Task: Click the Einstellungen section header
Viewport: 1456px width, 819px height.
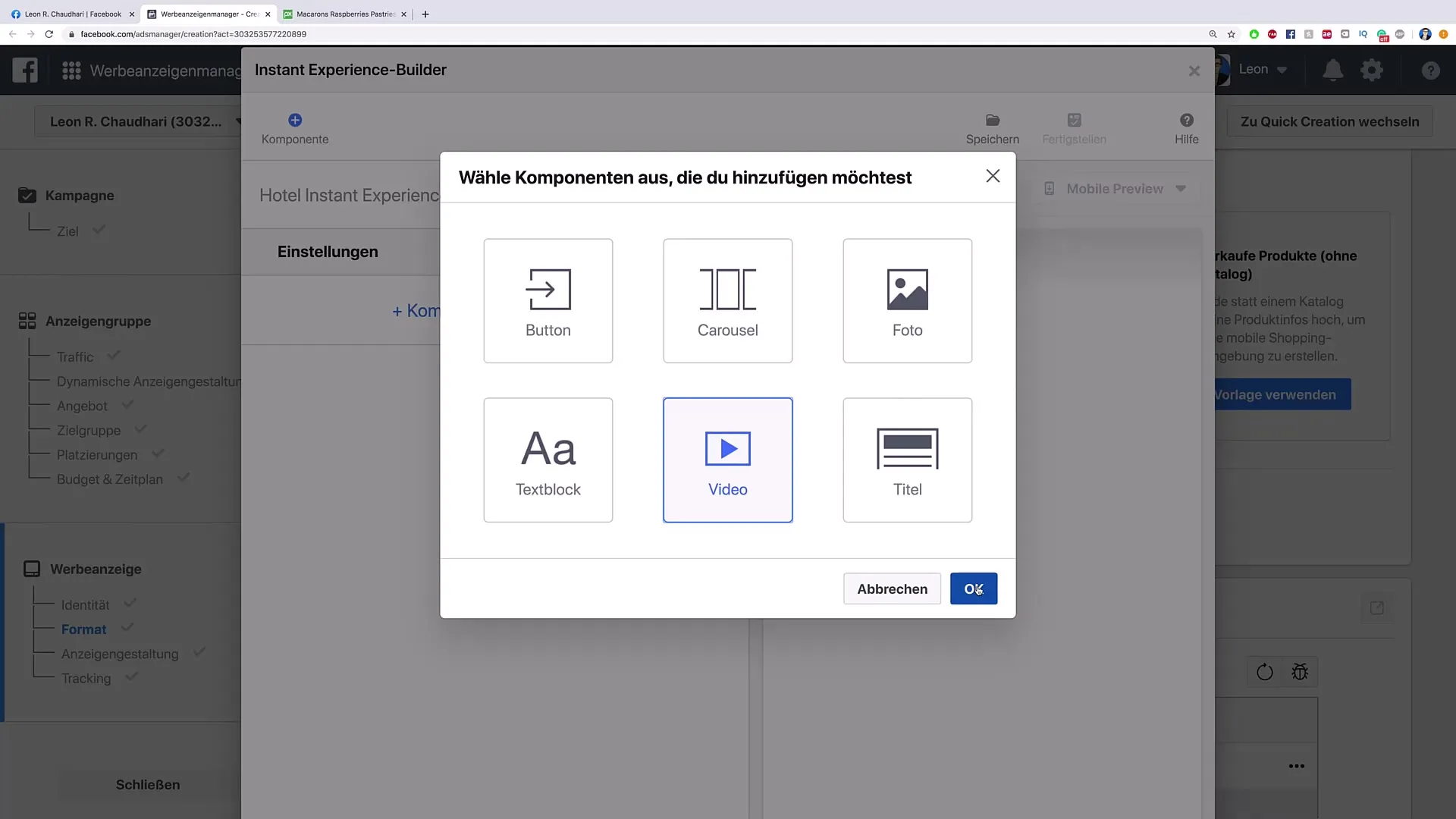Action: click(328, 252)
